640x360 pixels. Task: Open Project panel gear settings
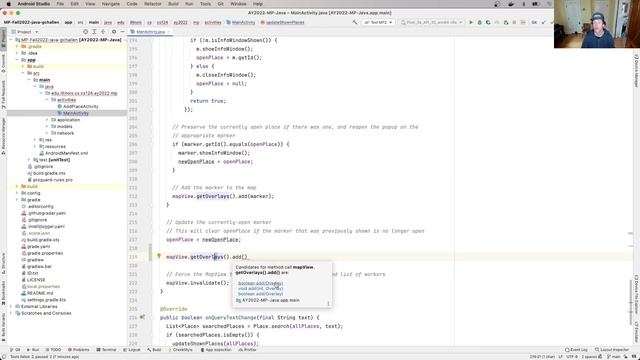(114, 32)
